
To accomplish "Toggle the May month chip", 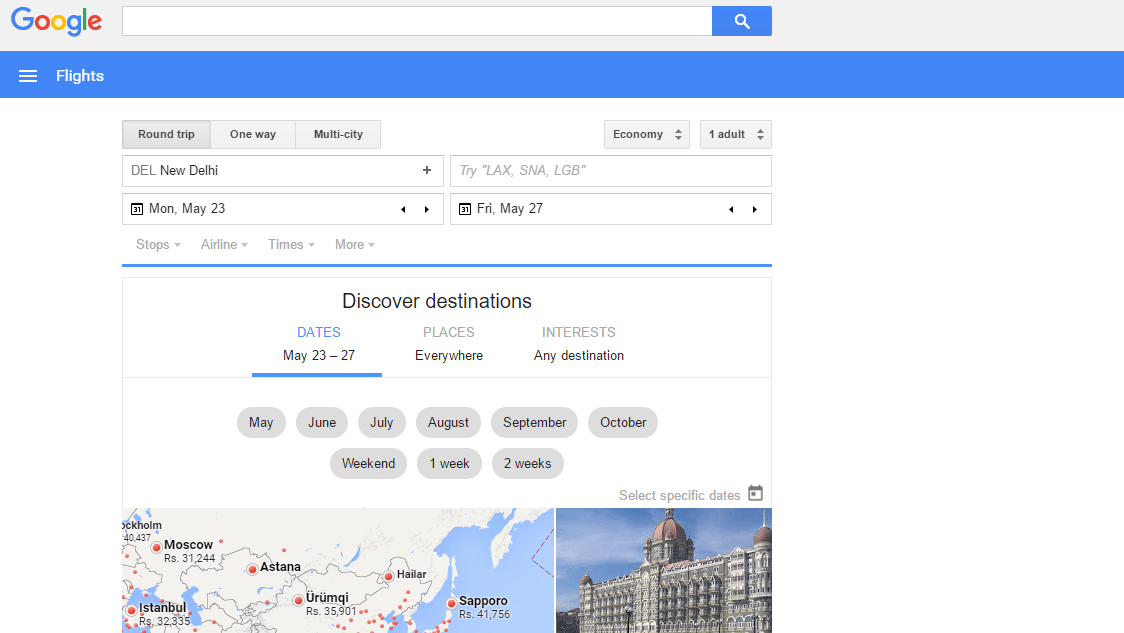I will pyautogui.click(x=261, y=422).
